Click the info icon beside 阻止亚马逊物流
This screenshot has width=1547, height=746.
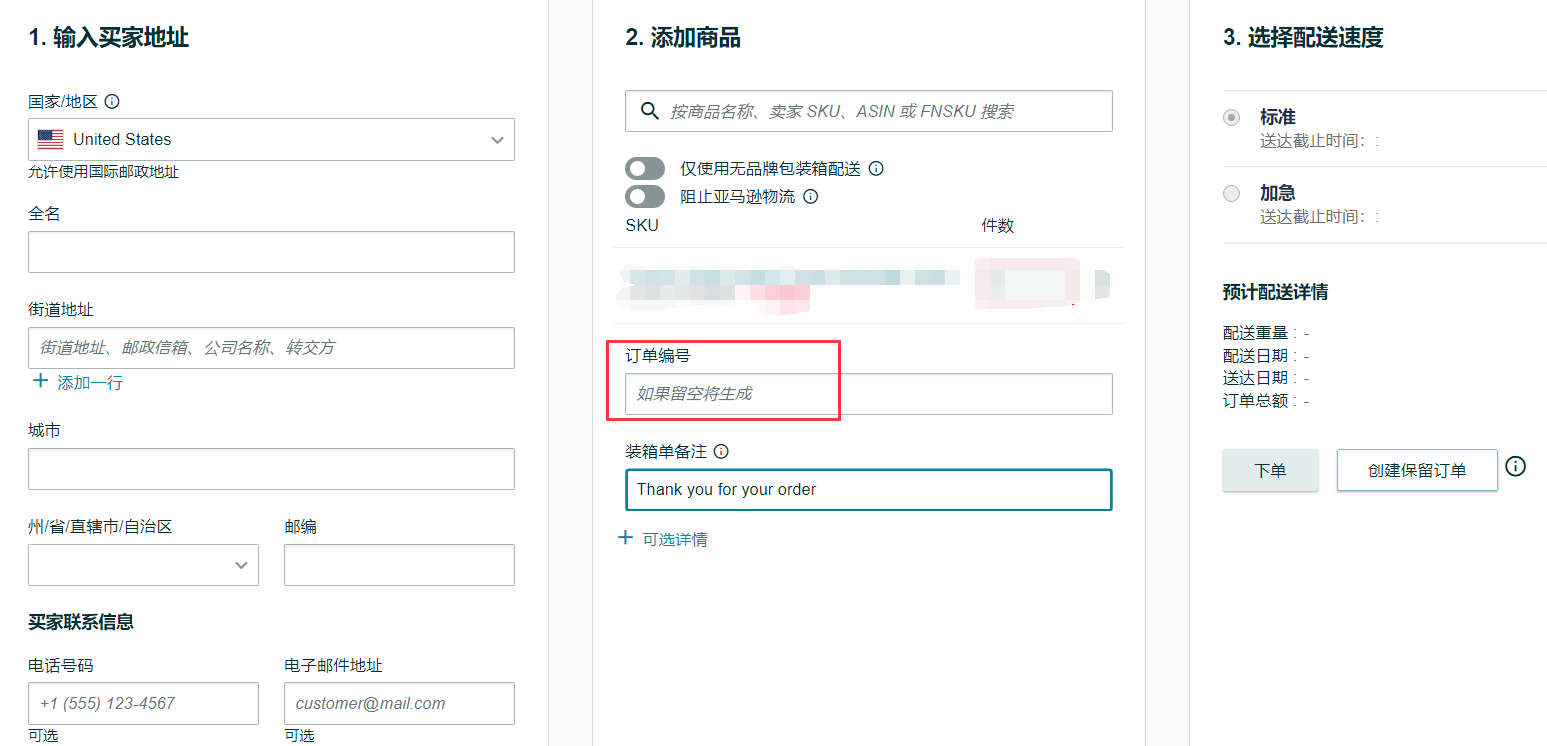(x=810, y=196)
